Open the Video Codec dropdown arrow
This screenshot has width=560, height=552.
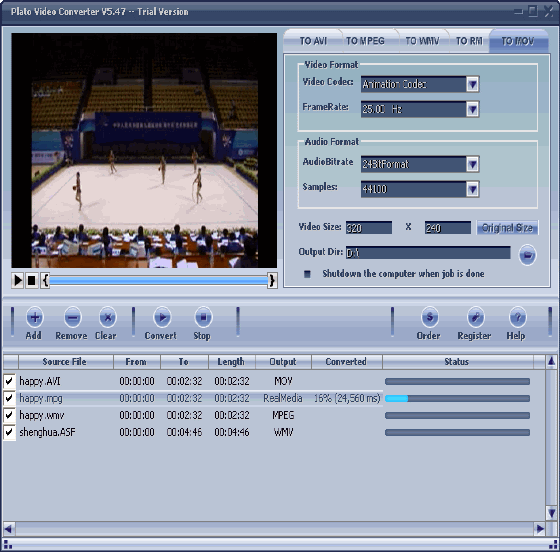click(x=472, y=84)
